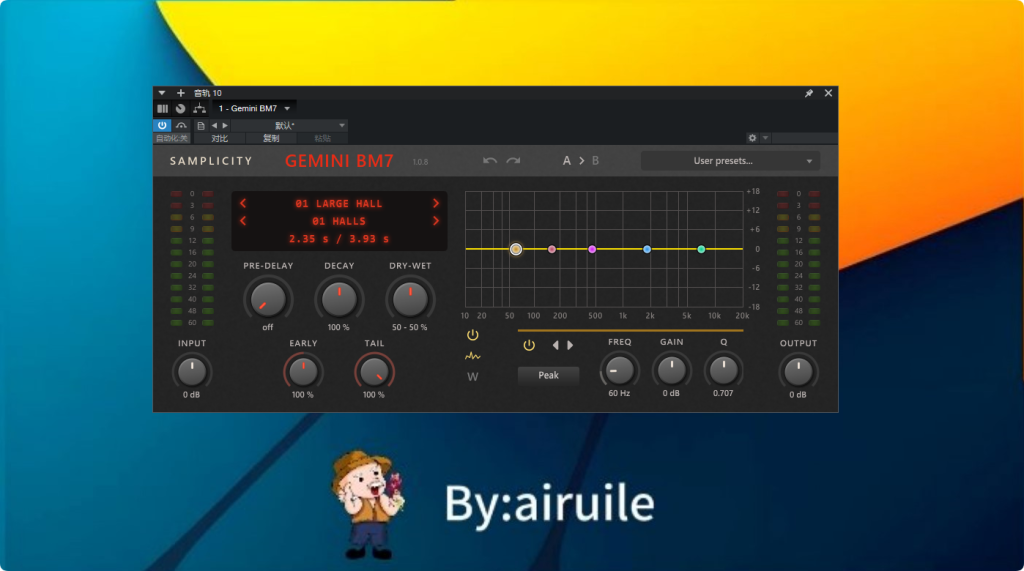Screen dimensions: 1024x571
Task: Click the round knob icon in the toolbar
Action: coord(180,108)
